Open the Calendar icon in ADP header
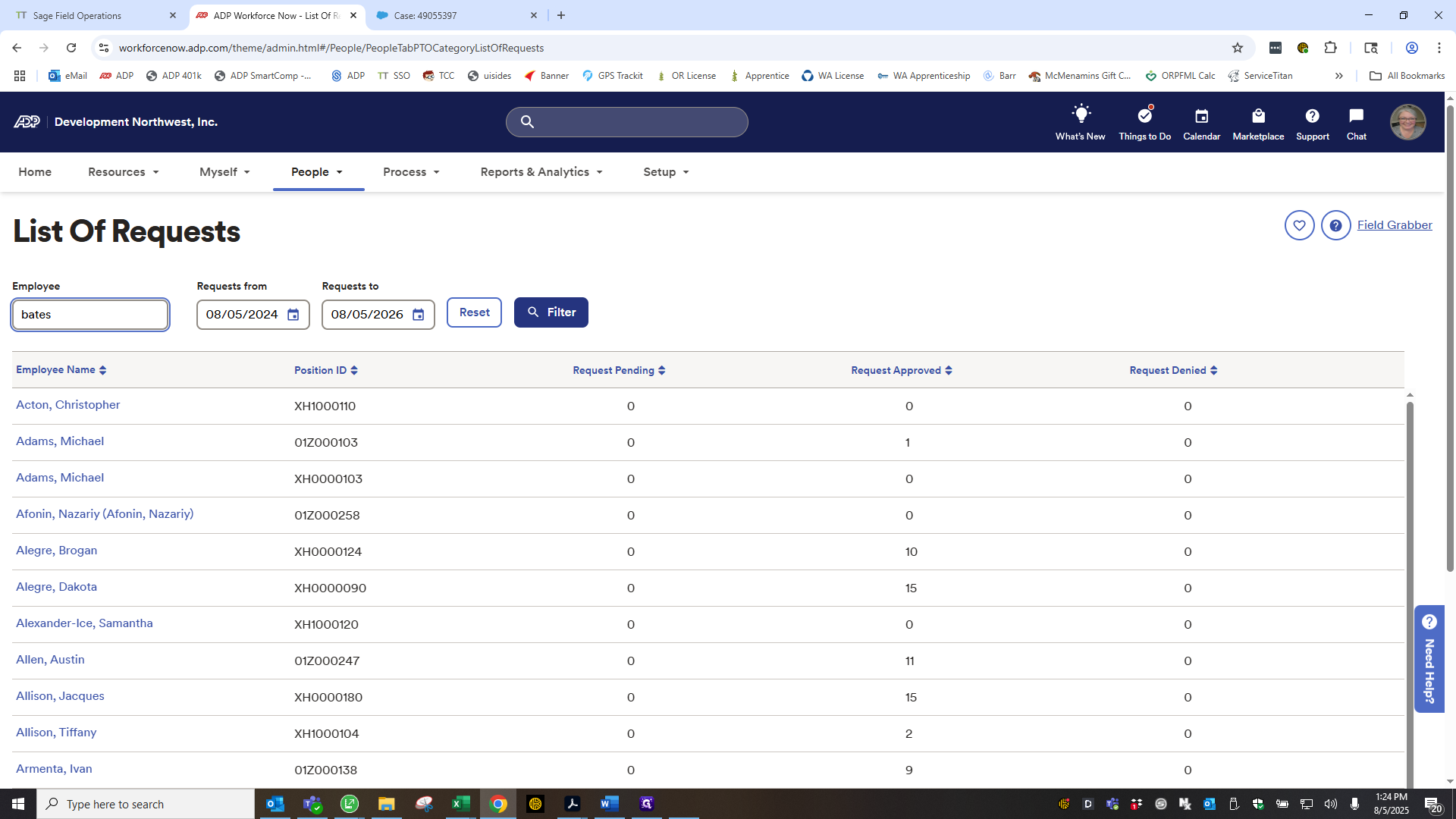Screen dimensions: 1456x819 tap(1201, 116)
